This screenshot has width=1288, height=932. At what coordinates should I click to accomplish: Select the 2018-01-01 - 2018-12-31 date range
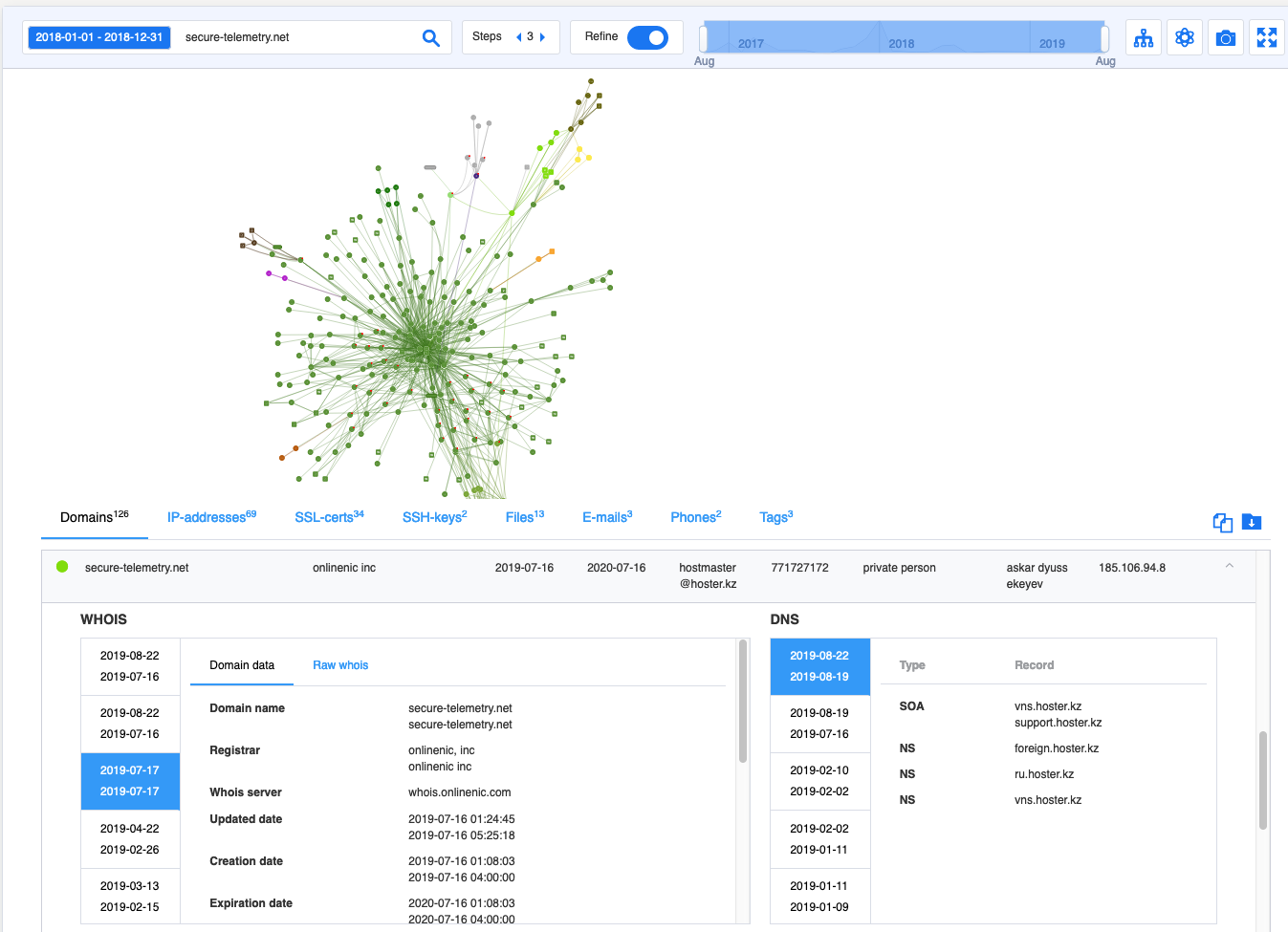click(99, 37)
